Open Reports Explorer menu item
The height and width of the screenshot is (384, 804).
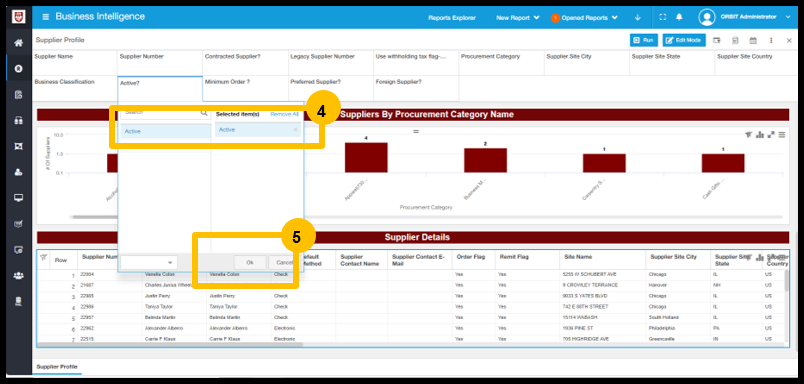click(452, 17)
